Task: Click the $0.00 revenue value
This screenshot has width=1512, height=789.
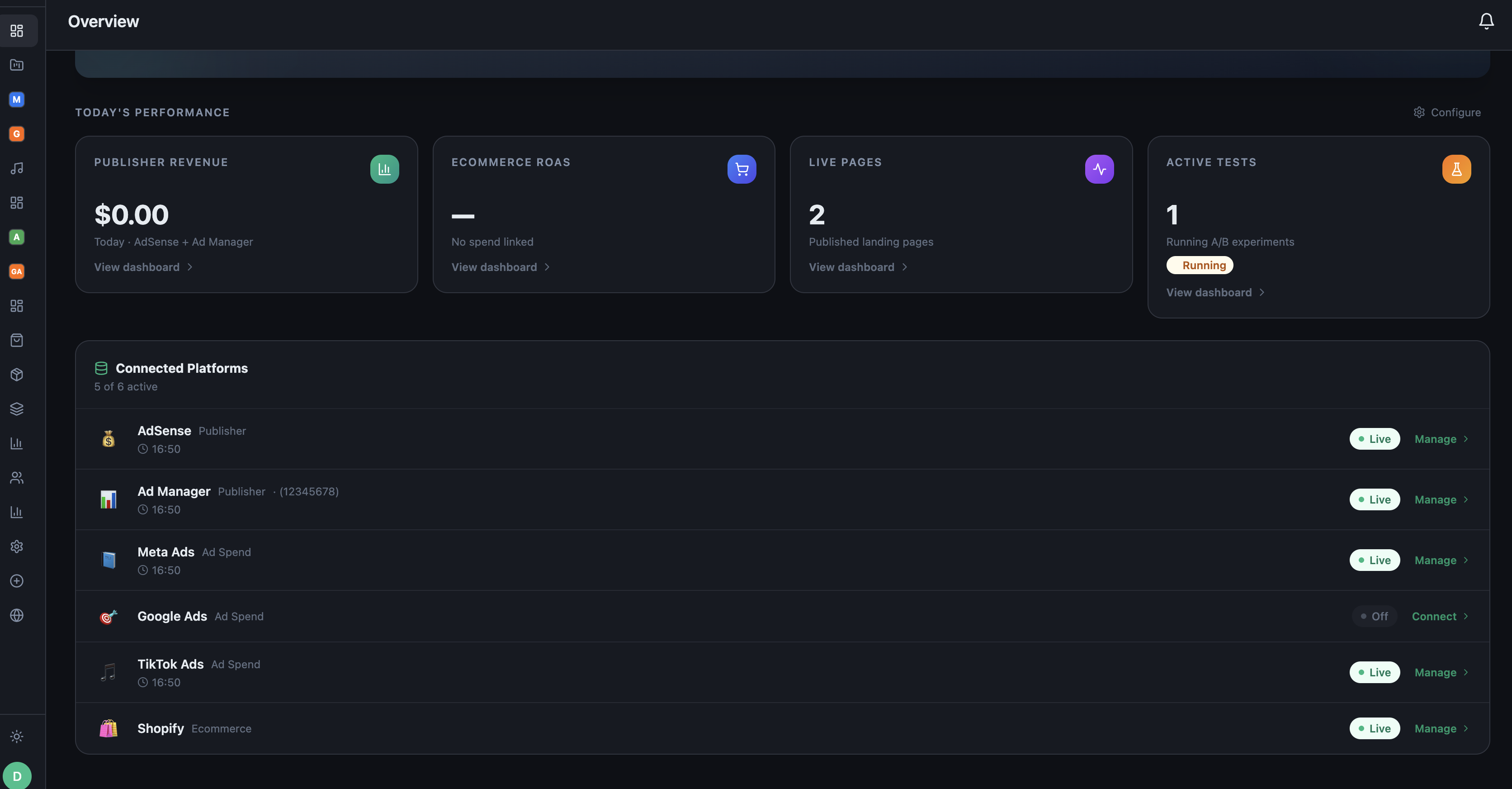Action: click(132, 214)
